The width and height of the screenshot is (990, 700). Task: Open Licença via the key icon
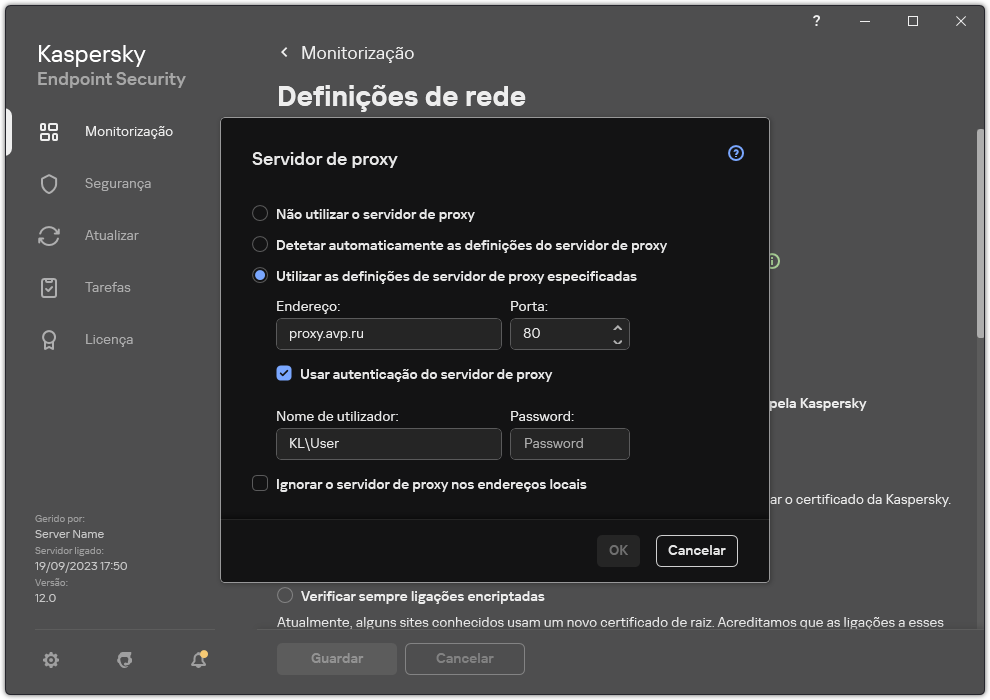point(49,339)
